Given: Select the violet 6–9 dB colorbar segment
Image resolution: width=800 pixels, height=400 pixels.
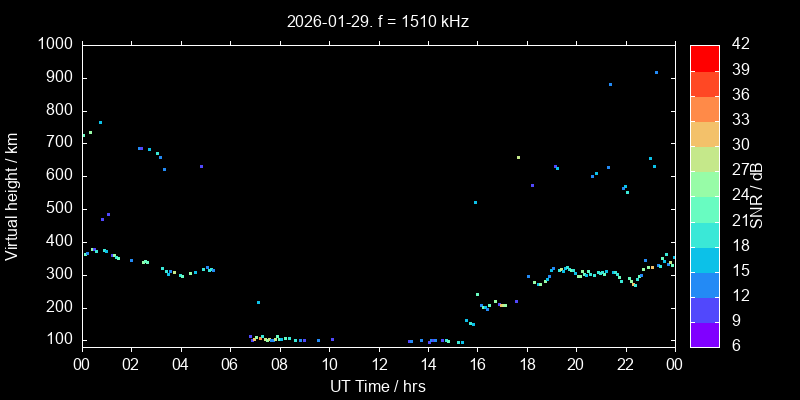Looking at the screenshot, I should [704, 334].
